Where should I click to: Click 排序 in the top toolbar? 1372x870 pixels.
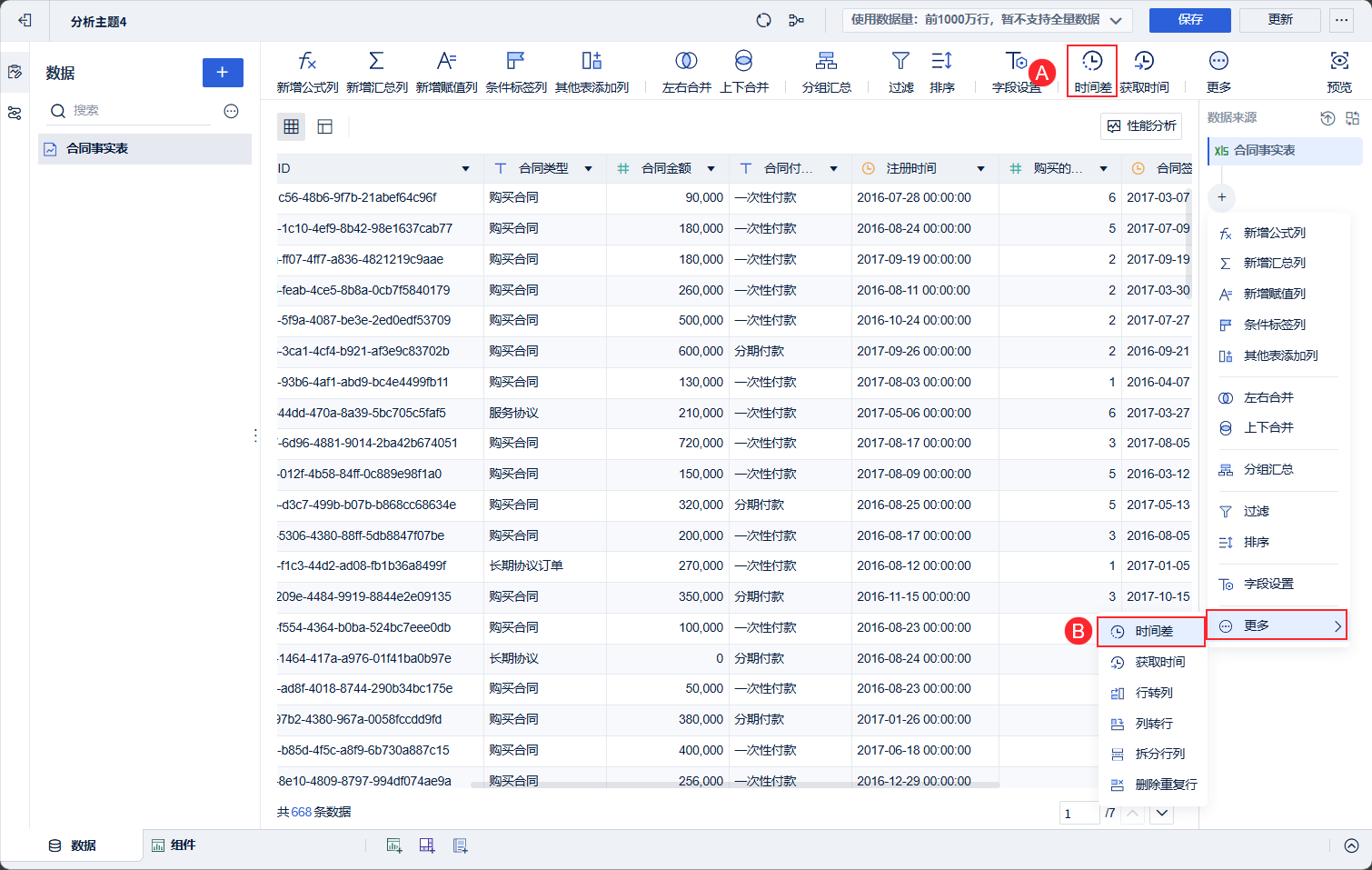942,72
